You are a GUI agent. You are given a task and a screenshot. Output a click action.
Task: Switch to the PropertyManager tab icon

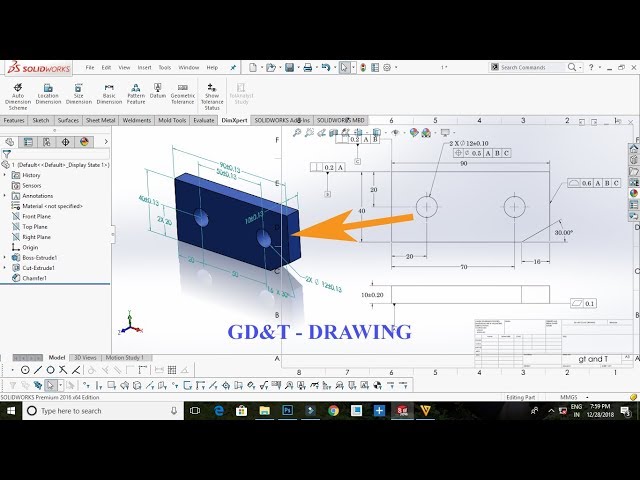point(28,142)
